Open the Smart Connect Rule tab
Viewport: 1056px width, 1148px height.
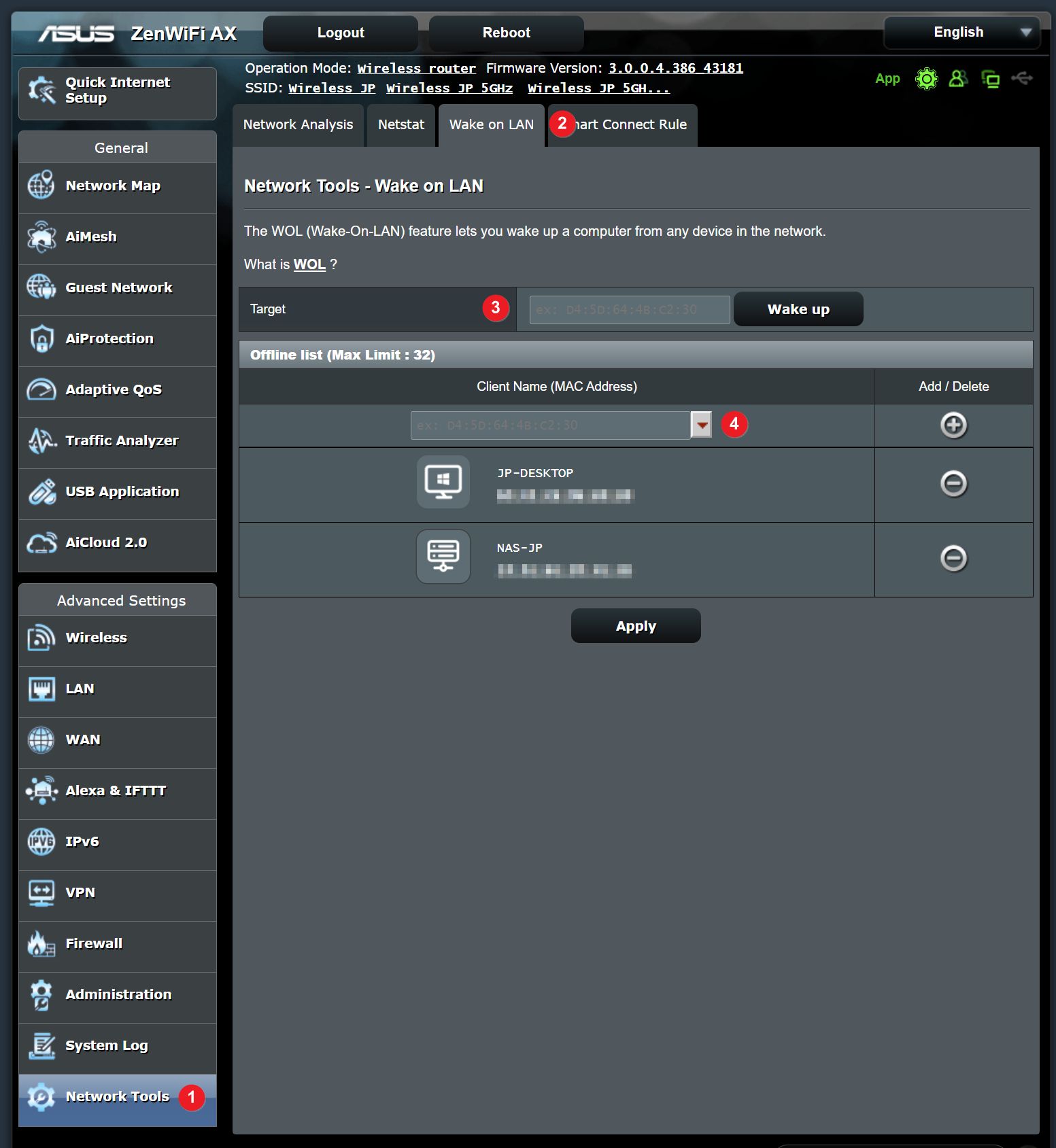pos(622,125)
